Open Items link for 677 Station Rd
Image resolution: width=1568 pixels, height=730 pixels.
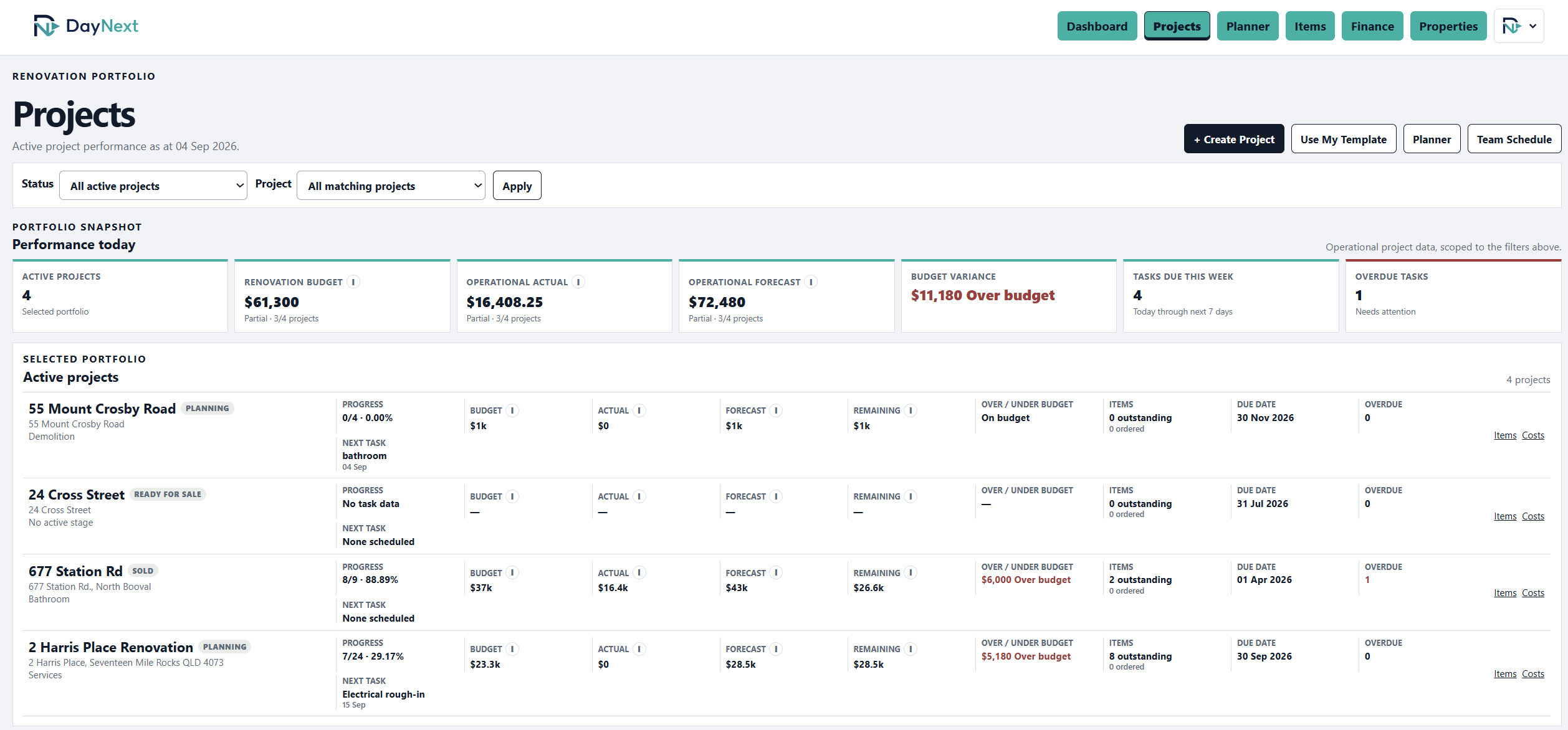1505,593
